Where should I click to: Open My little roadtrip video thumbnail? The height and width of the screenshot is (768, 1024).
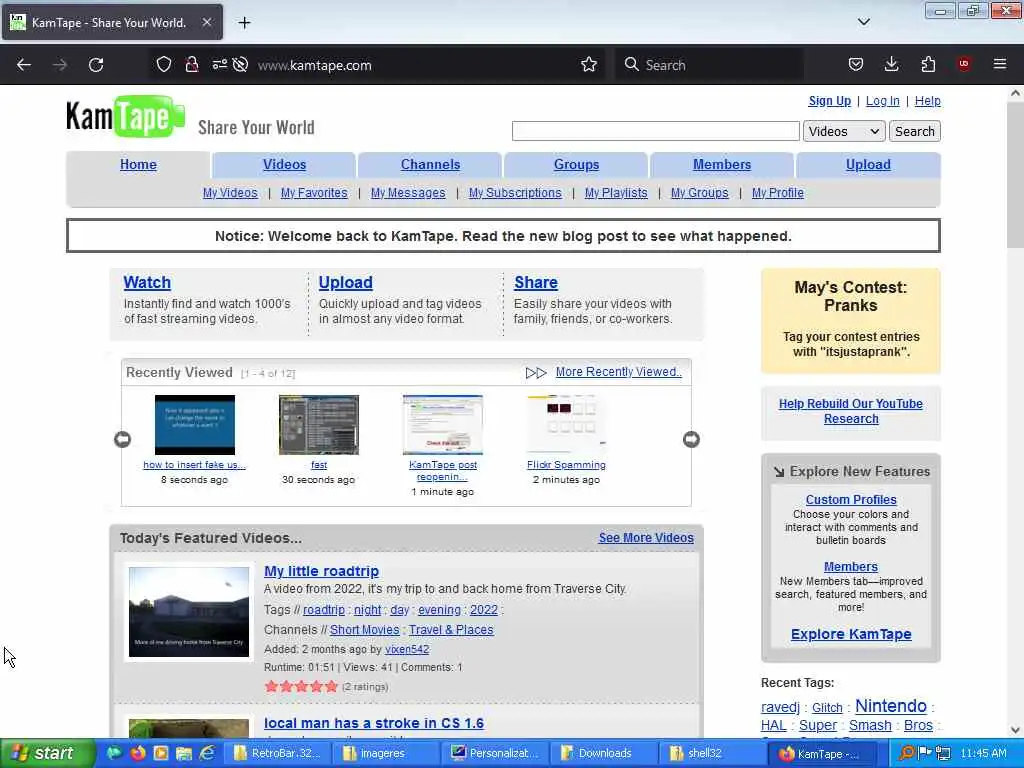pyautogui.click(x=189, y=612)
